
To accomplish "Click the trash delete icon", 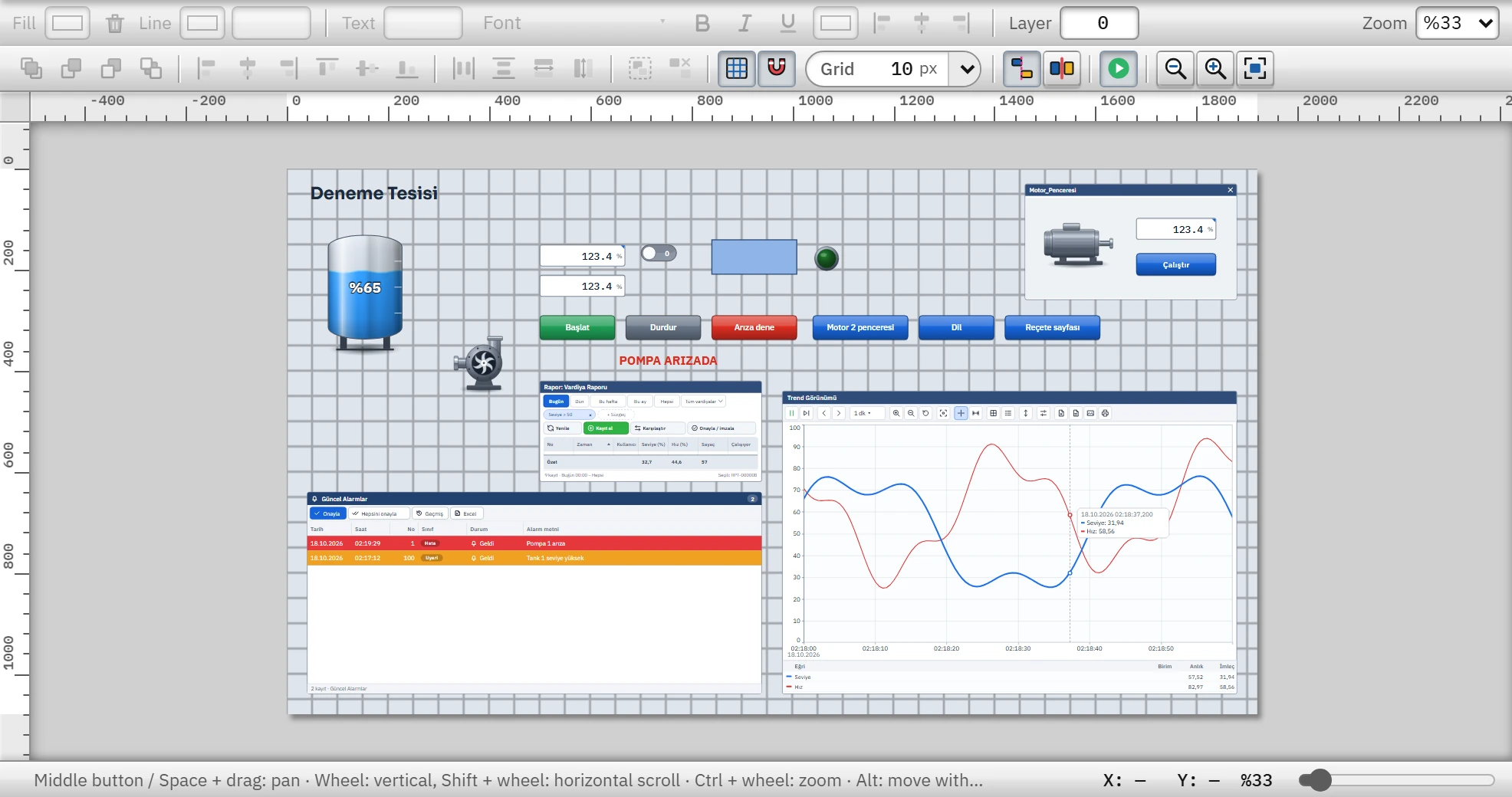I will pyautogui.click(x=115, y=23).
